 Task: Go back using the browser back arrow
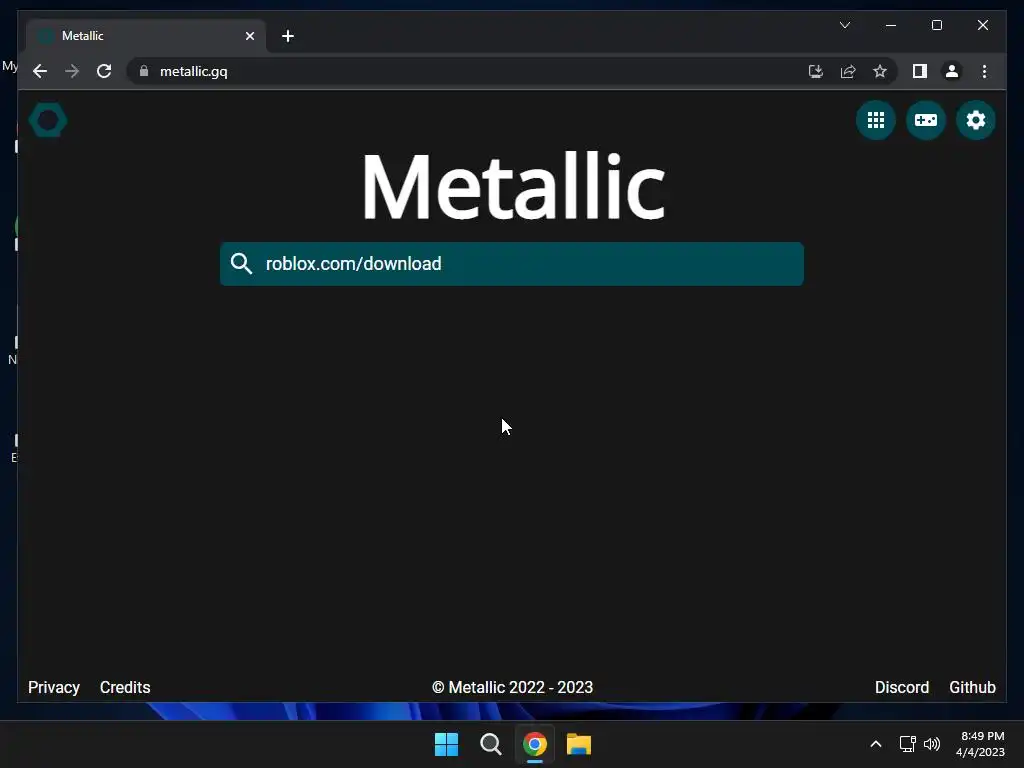(x=40, y=71)
